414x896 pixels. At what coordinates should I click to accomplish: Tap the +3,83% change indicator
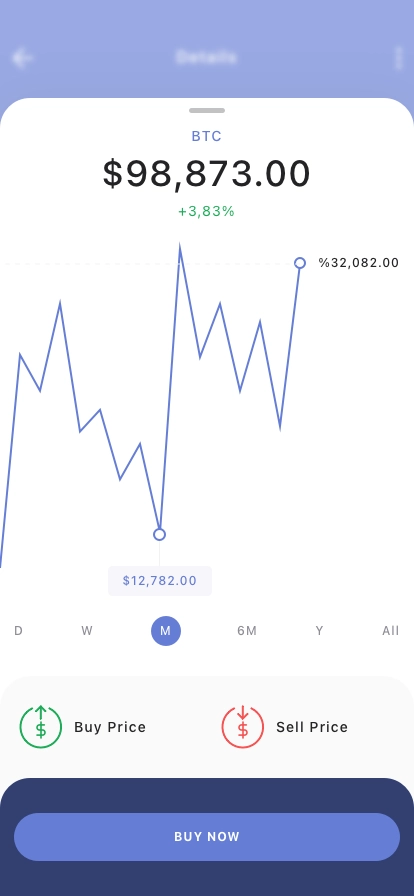(x=206, y=211)
